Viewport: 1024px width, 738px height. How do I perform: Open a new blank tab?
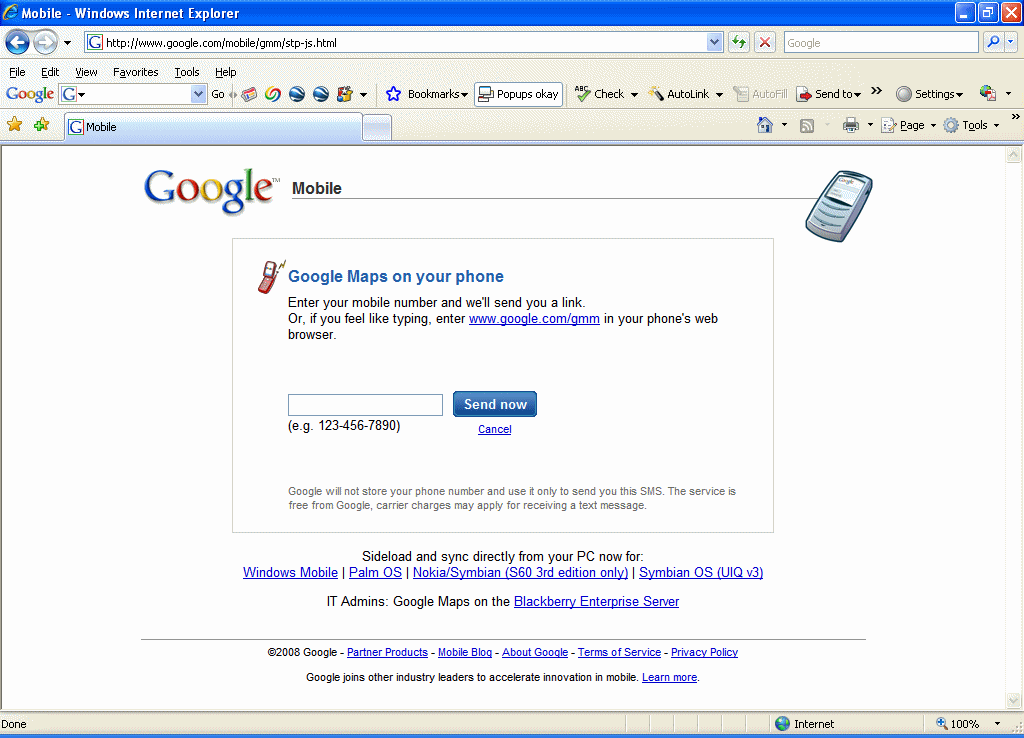(x=377, y=127)
